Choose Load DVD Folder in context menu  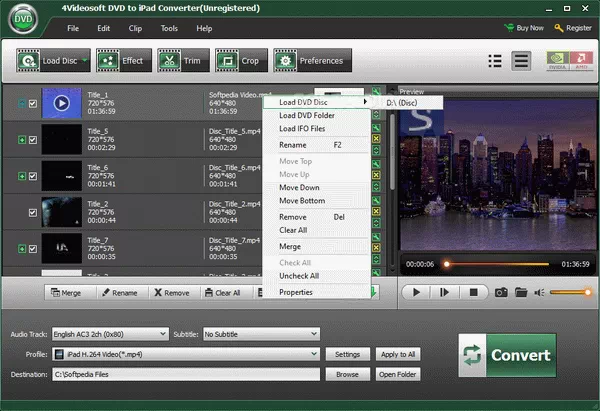[316, 116]
